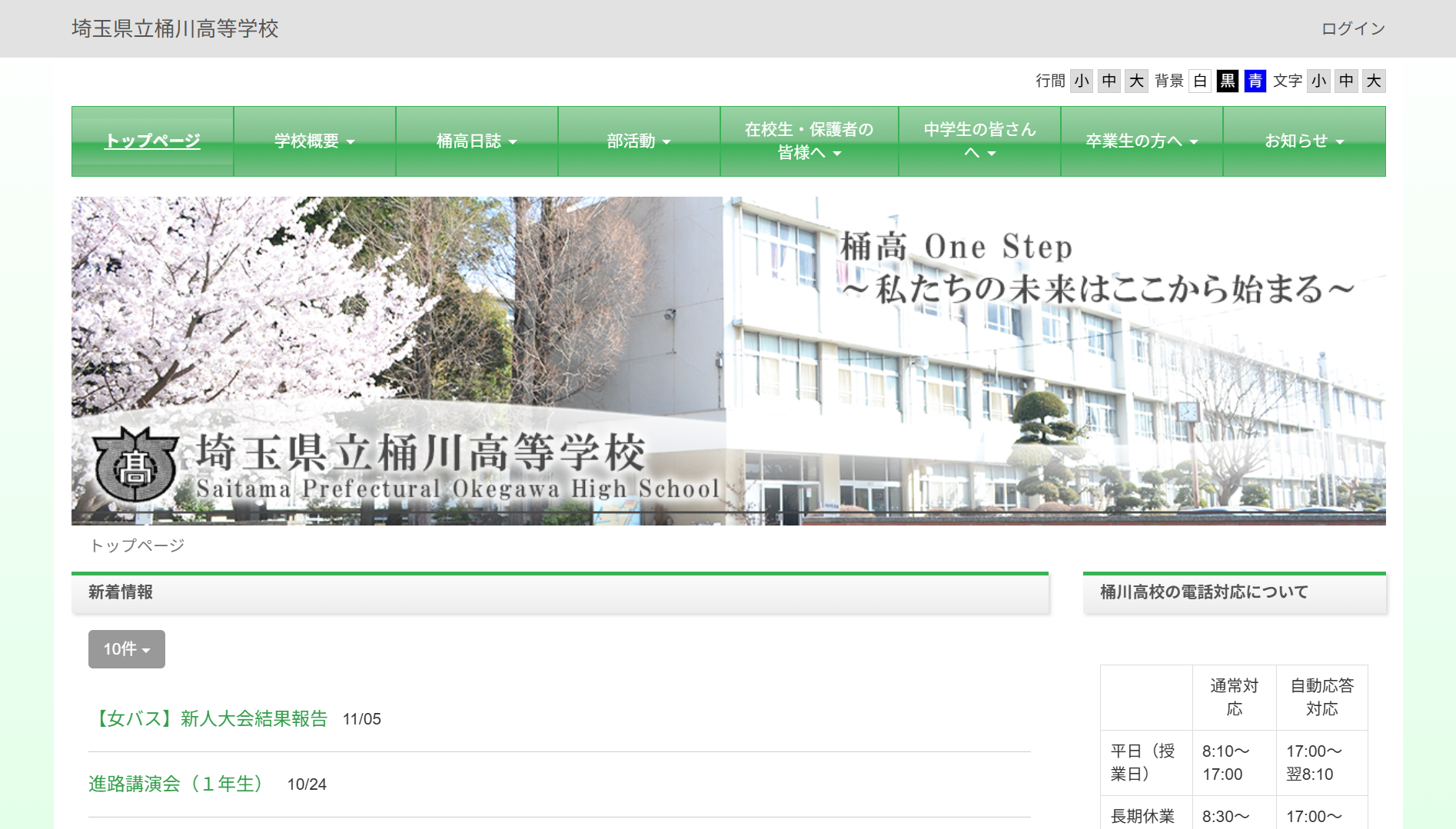This screenshot has width=1456, height=829.
Task: Open the 中学生の皆さんへ menu
Action: tap(980, 141)
